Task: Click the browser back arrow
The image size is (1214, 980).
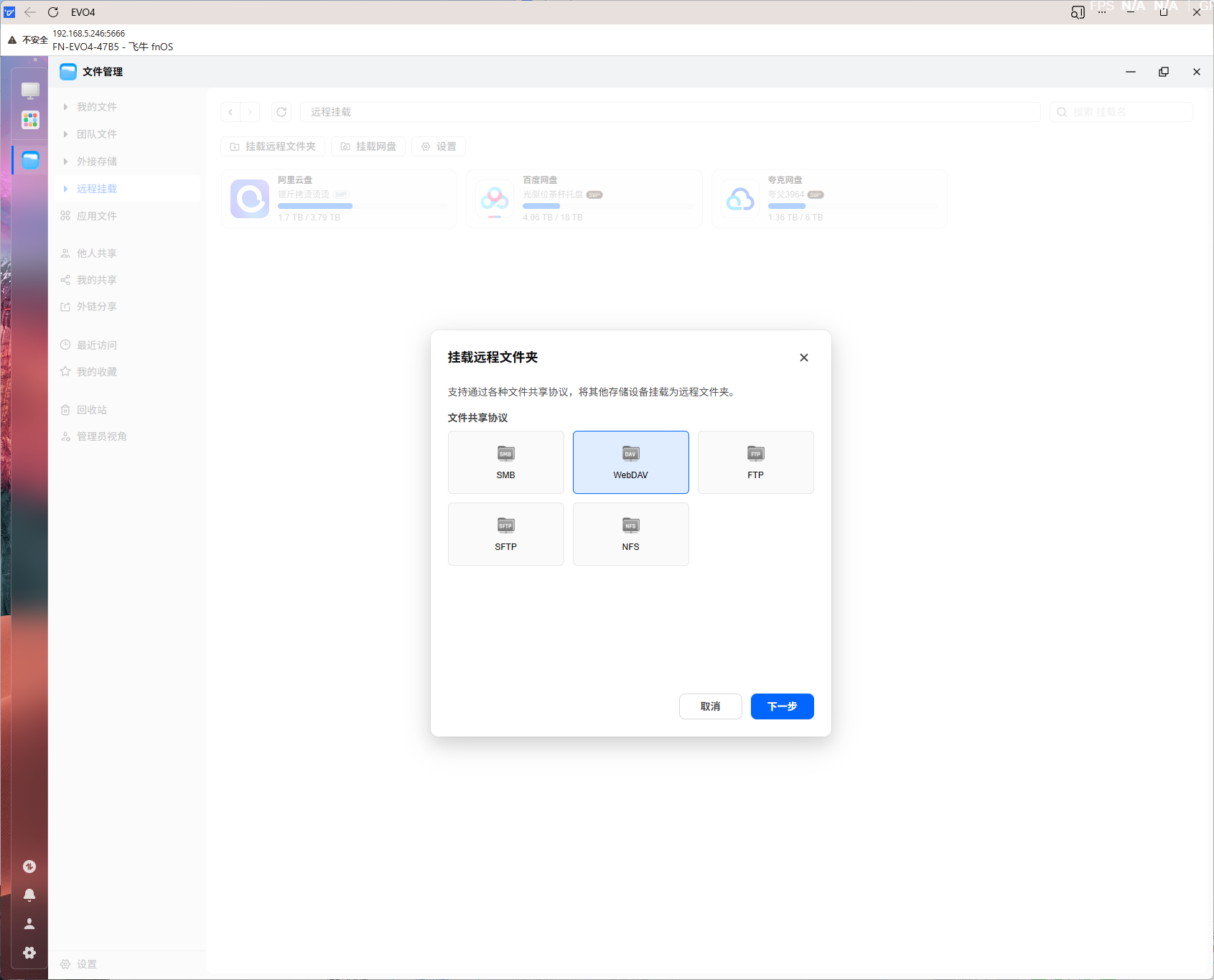Action: click(x=30, y=12)
